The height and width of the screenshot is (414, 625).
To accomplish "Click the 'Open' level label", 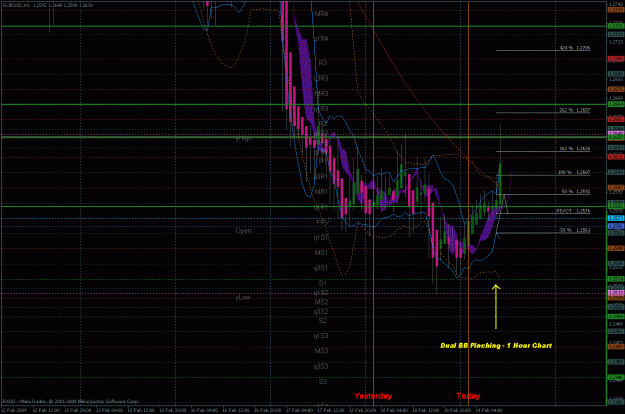I will 243,230.
